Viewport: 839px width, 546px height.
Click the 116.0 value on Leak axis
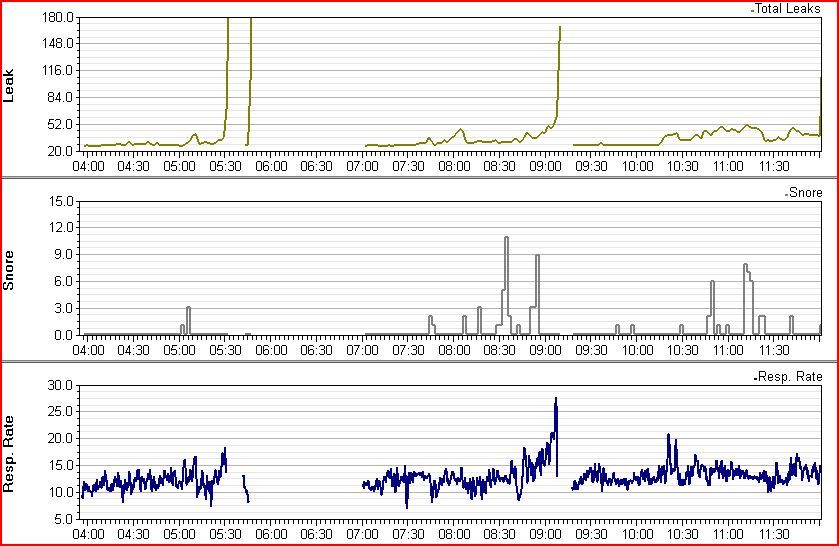click(58, 71)
